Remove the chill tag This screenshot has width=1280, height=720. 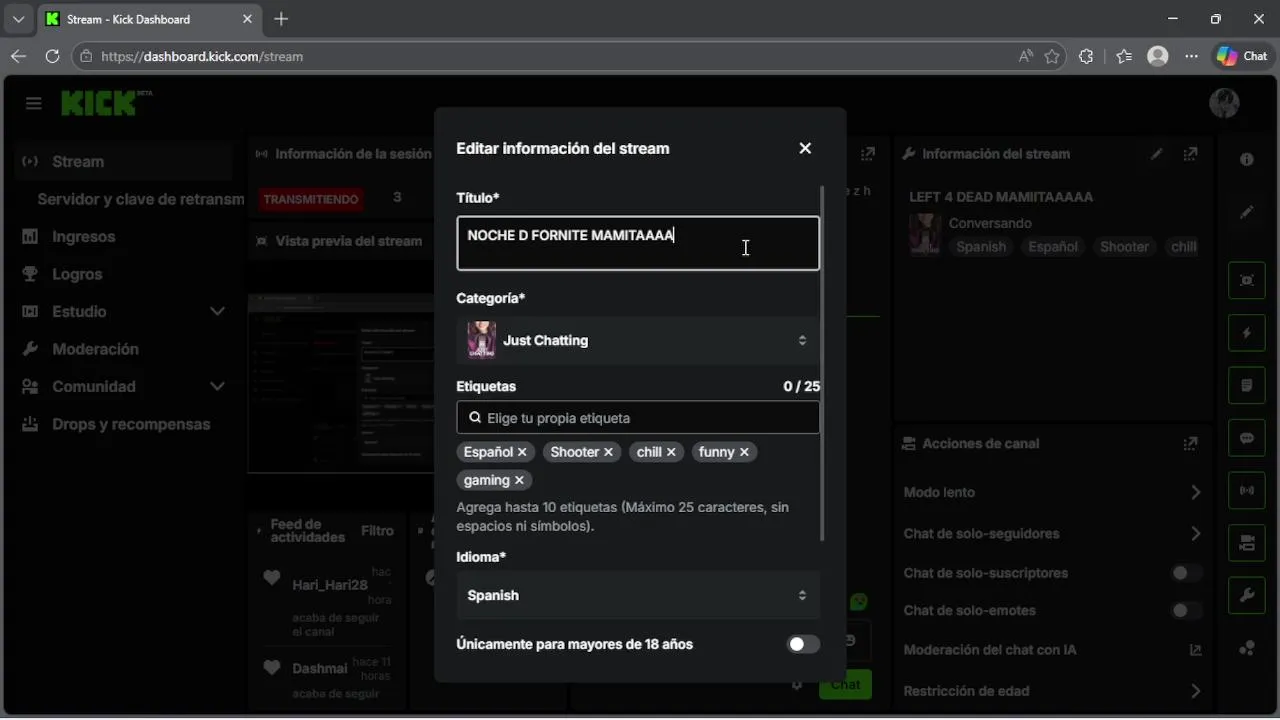tap(671, 452)
